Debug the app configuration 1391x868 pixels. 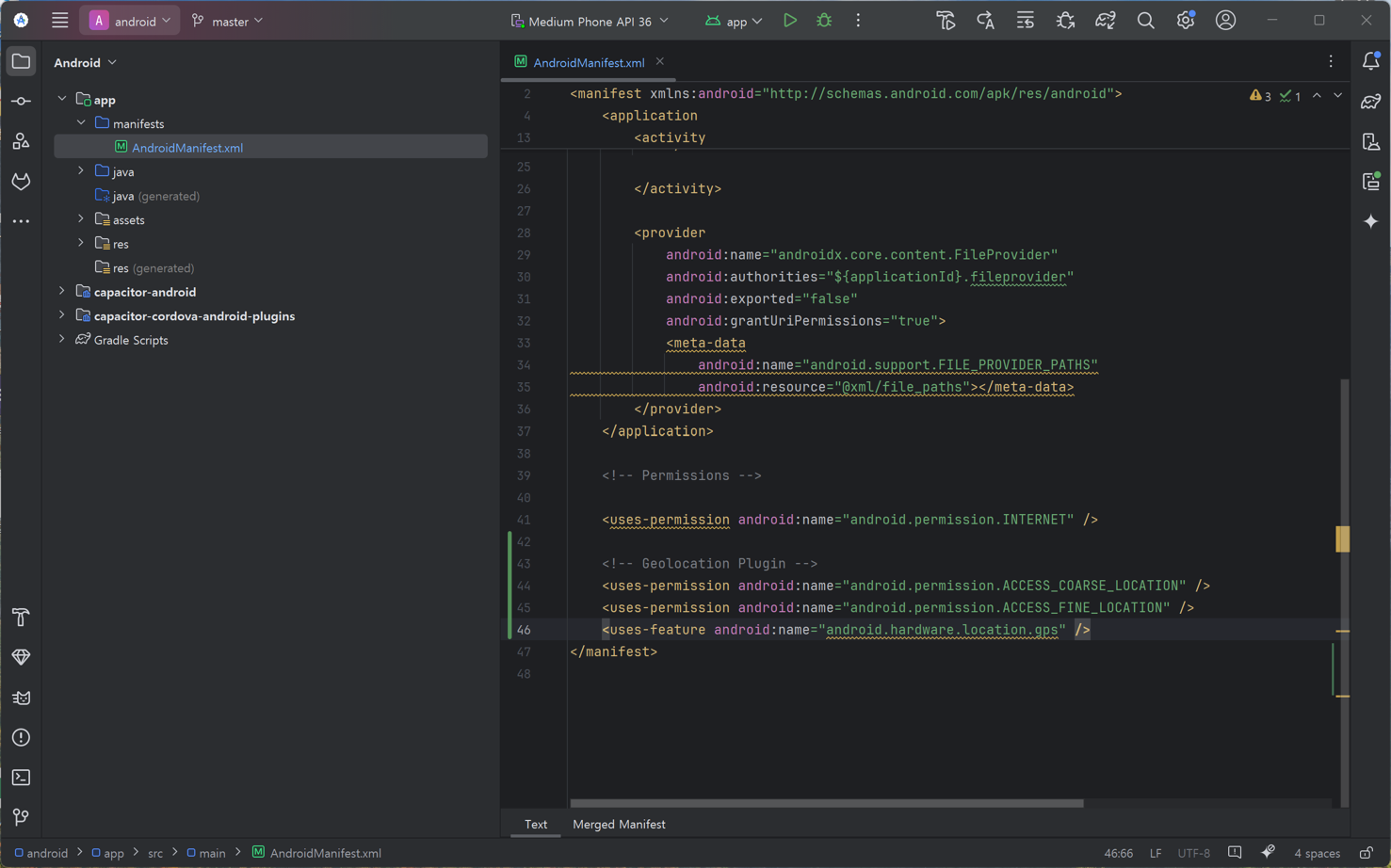coord(824,21)
